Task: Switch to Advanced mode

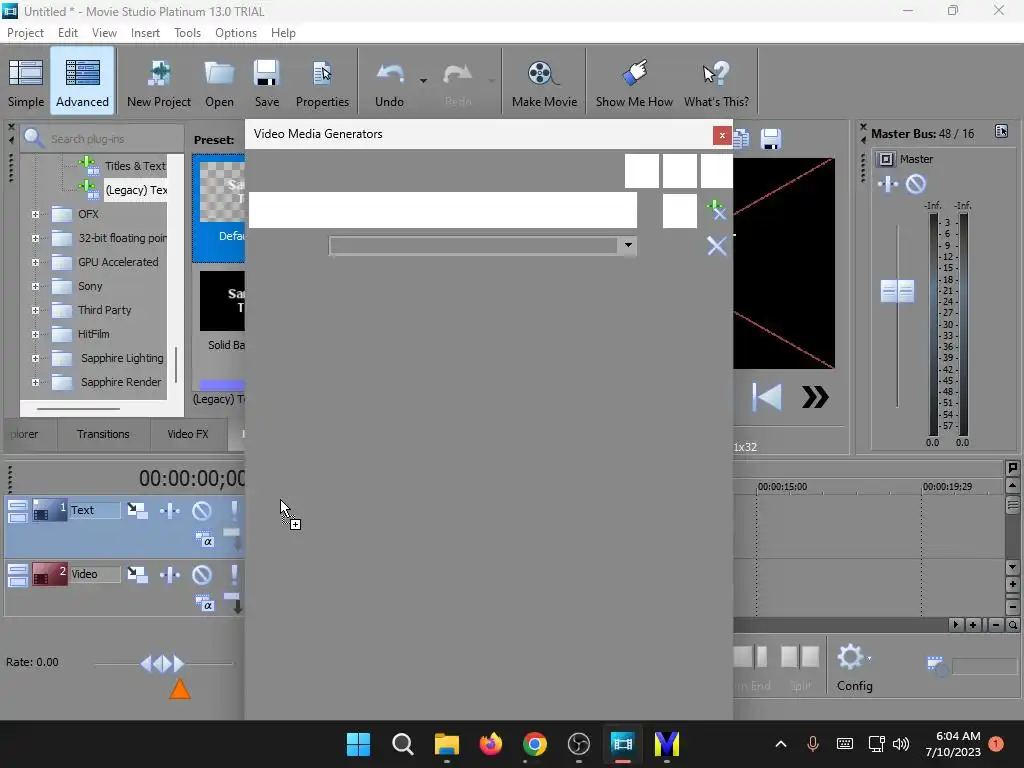Action: coord(82,82)
